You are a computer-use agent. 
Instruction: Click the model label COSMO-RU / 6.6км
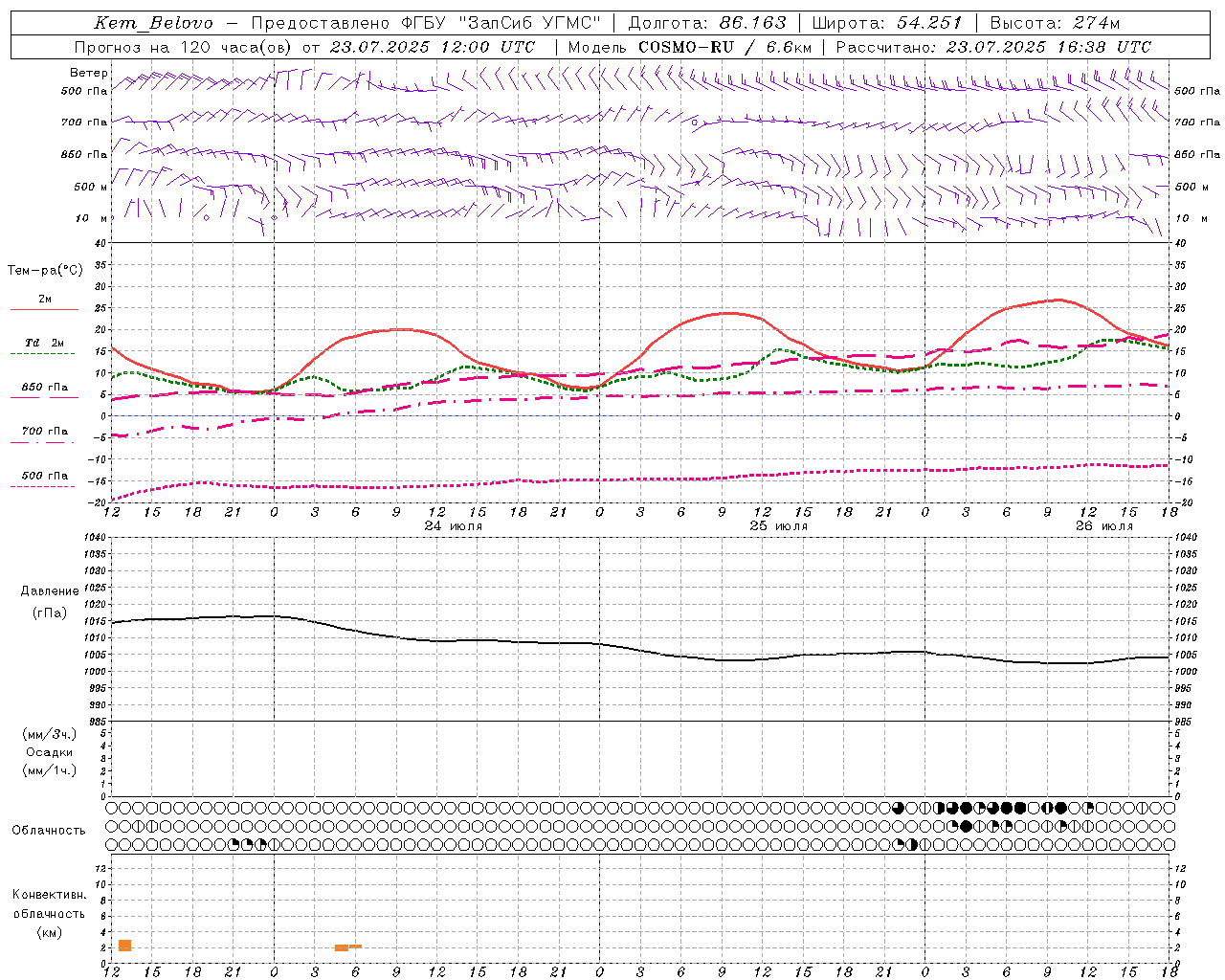(x=724, y=47)
